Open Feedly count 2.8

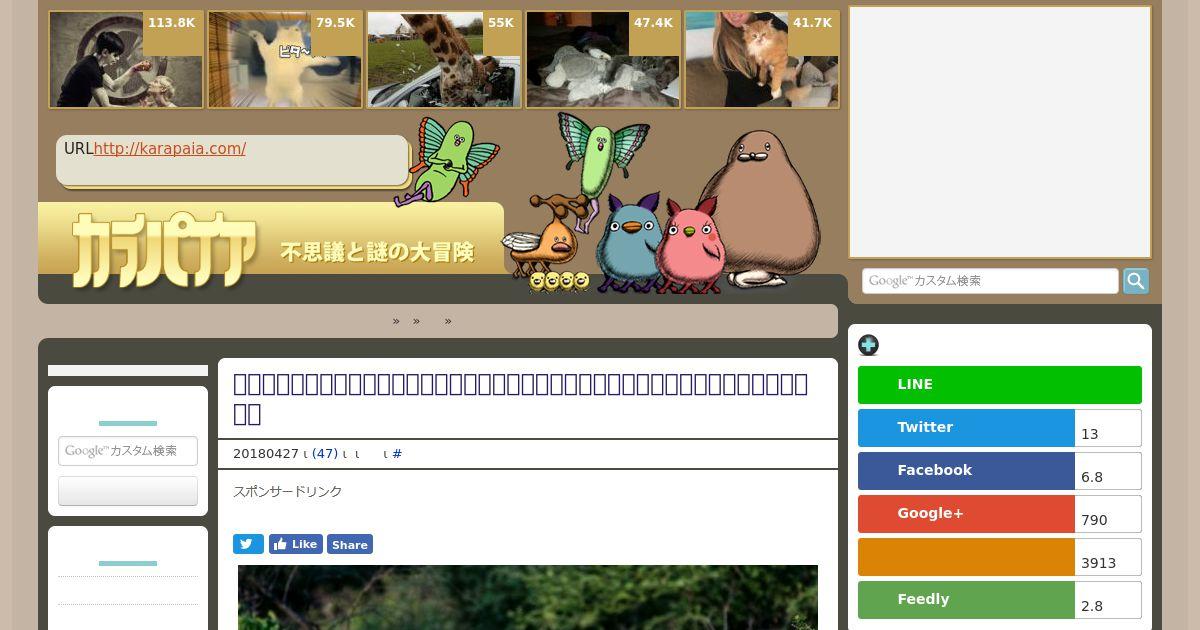pyautogui.click(x=1108, y=600)
